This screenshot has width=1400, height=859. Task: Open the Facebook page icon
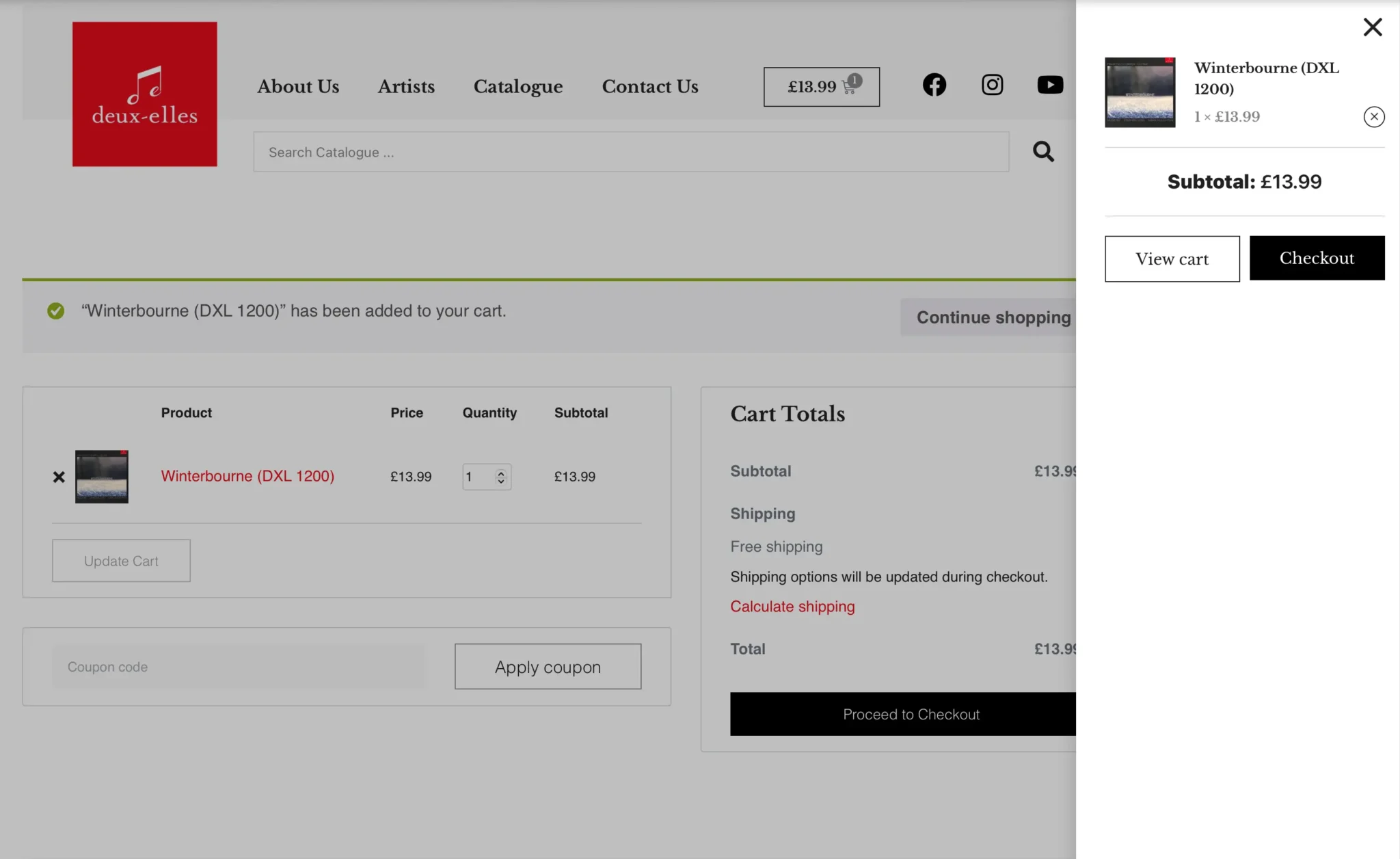pyautogui.click(x=934, y=85)
